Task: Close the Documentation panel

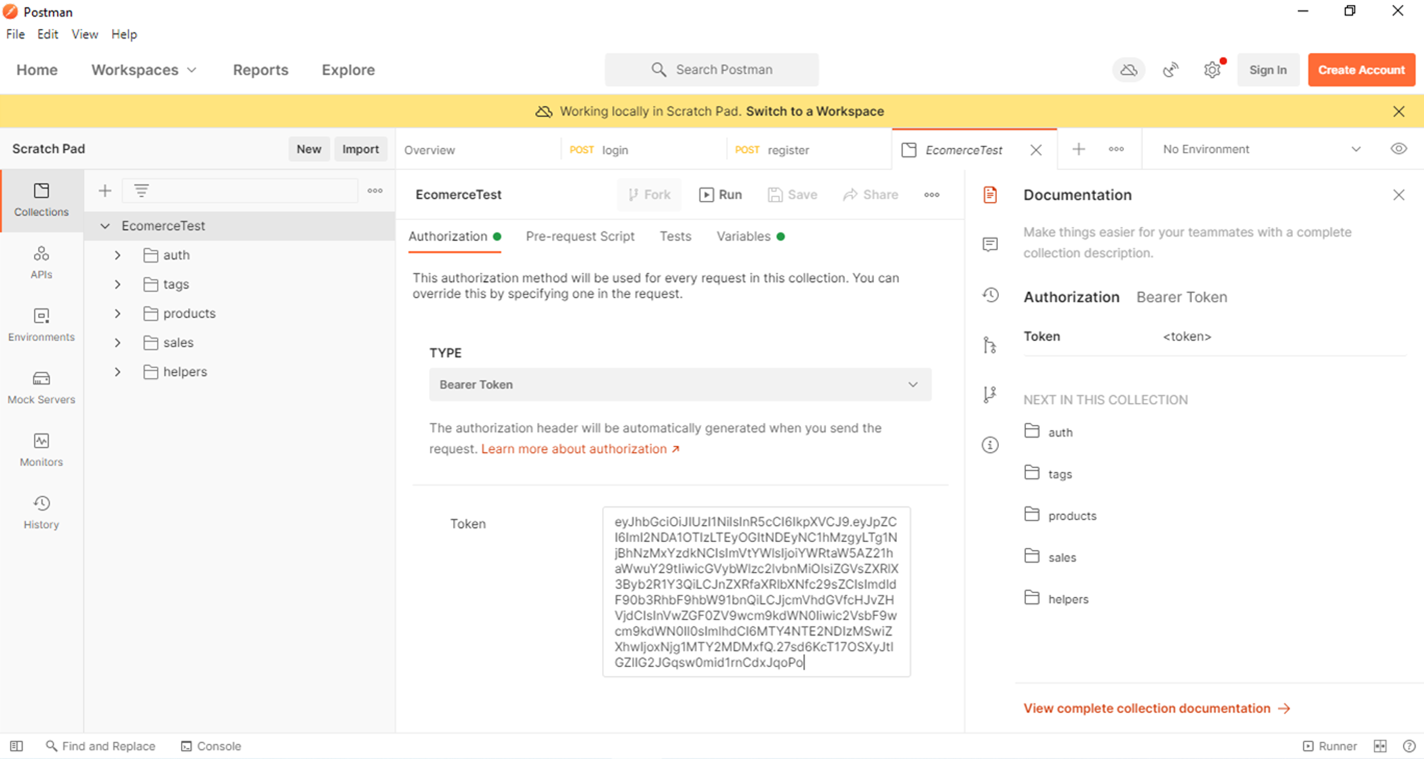Action: (x=1399, y=195)
